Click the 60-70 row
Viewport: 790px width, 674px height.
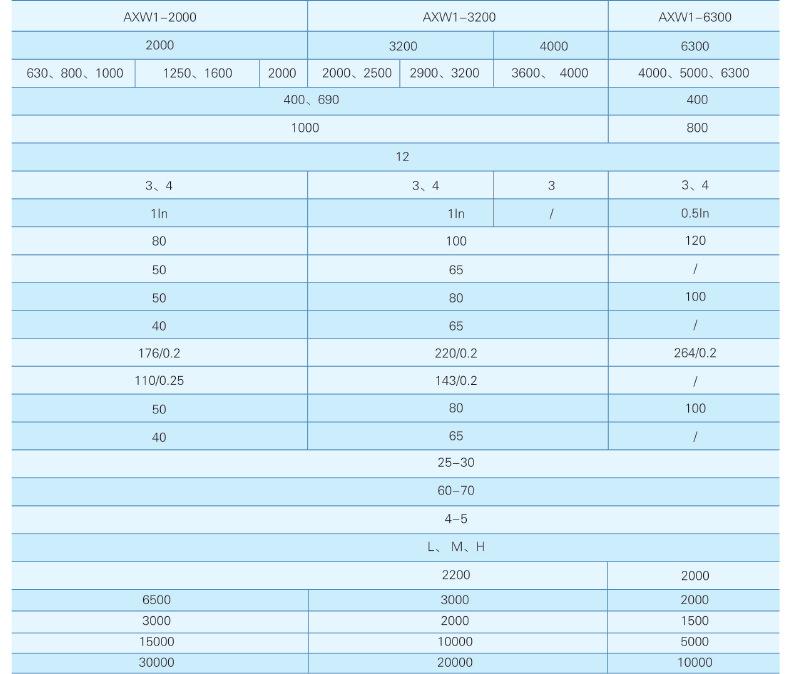(456, 492)
